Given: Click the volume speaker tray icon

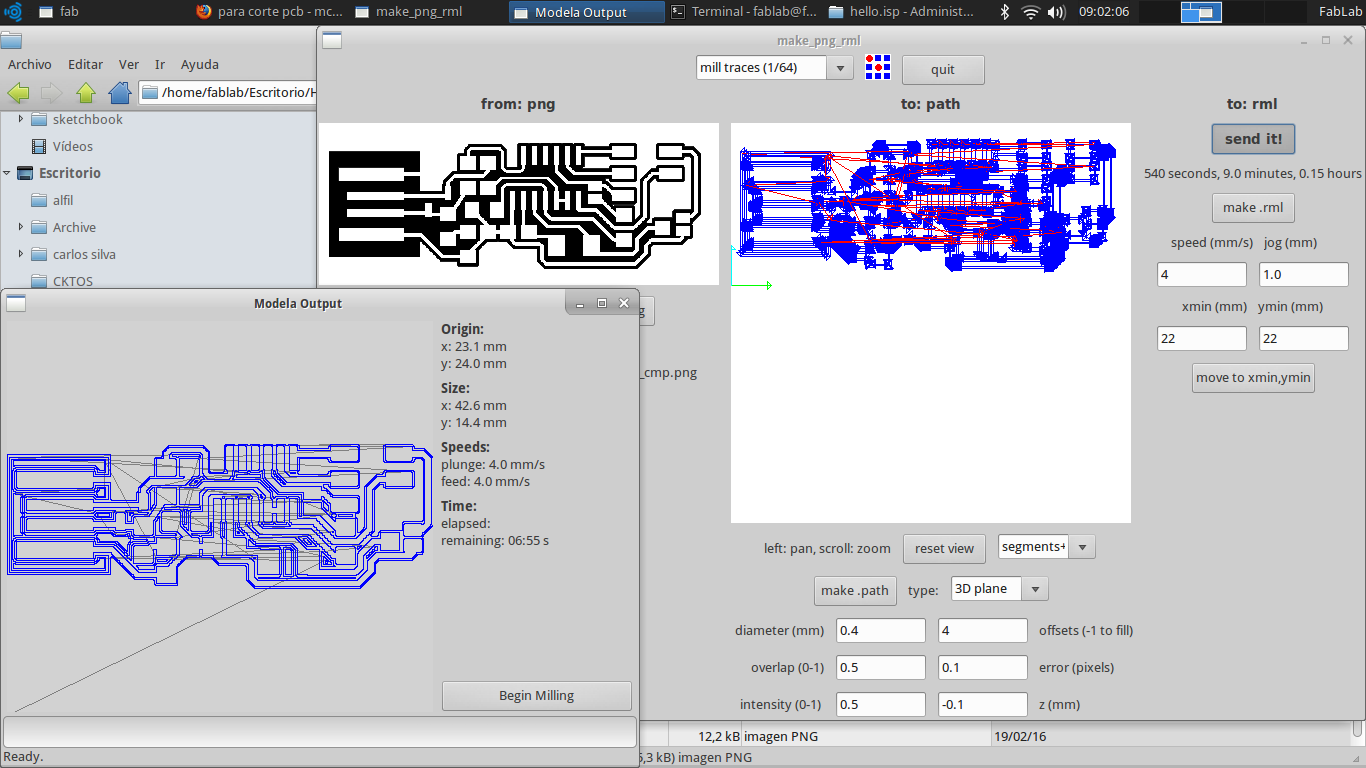Looking at the screenshot, I should 1057,12.
